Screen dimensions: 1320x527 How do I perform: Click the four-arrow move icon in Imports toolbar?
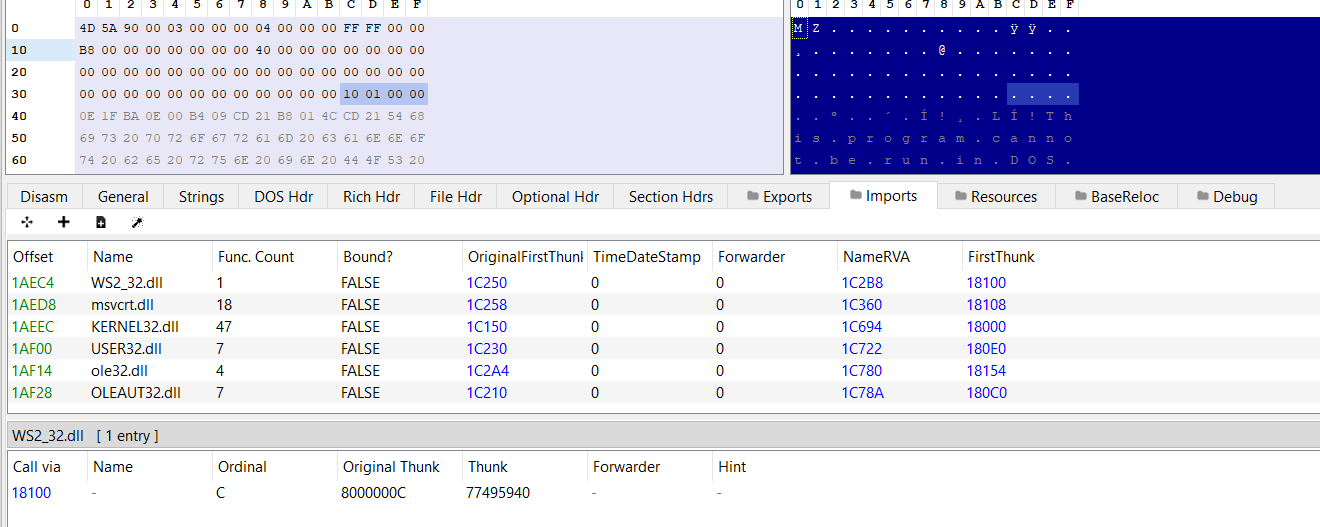[x=27, y=222]
